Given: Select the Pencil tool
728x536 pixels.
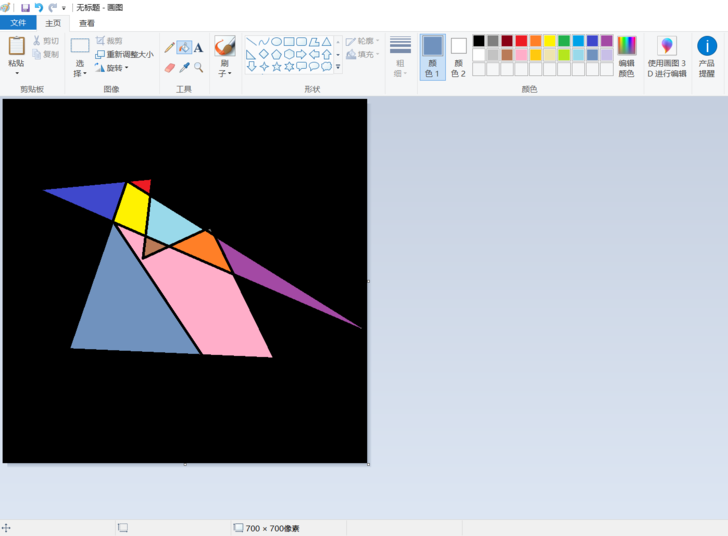Looking at the screenshot, I should [x=169, y=47].
